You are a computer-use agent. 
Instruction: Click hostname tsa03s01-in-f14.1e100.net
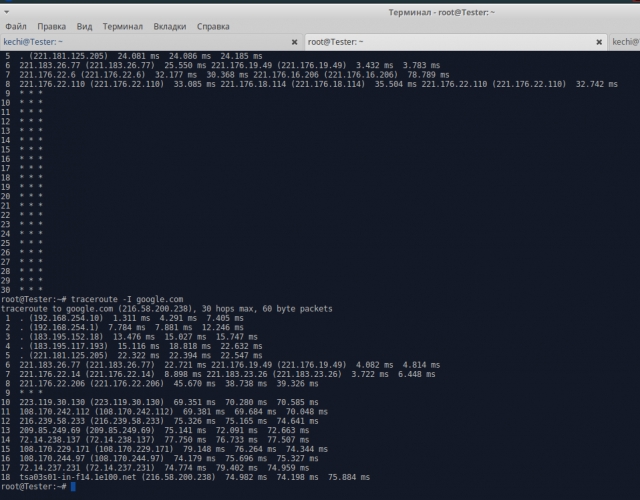click(78, 478)
